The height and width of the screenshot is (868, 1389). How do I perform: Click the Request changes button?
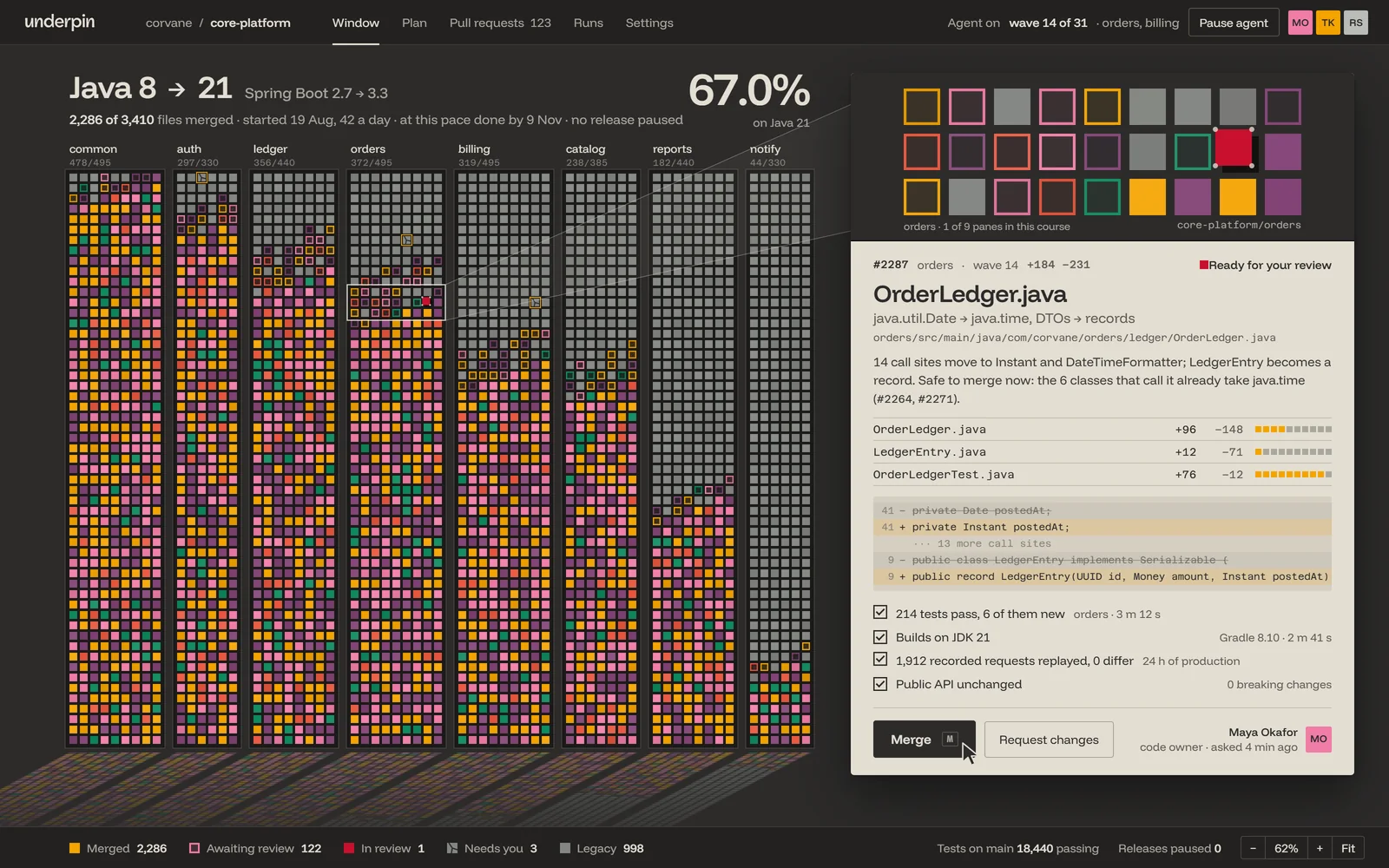(x=1049, y=740)
